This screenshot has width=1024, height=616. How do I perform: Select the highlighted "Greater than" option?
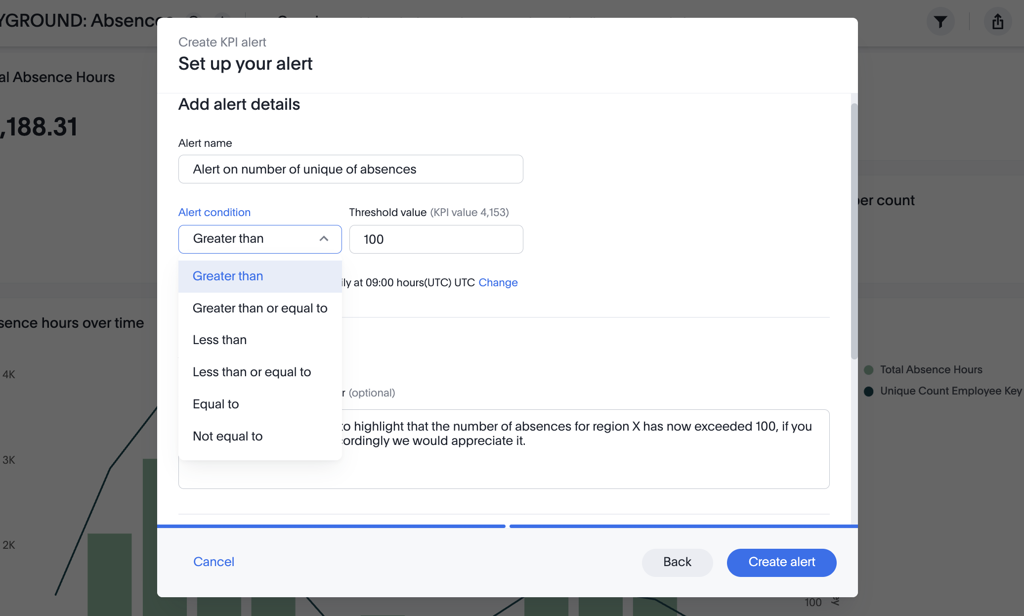click(x=228, y=276)
